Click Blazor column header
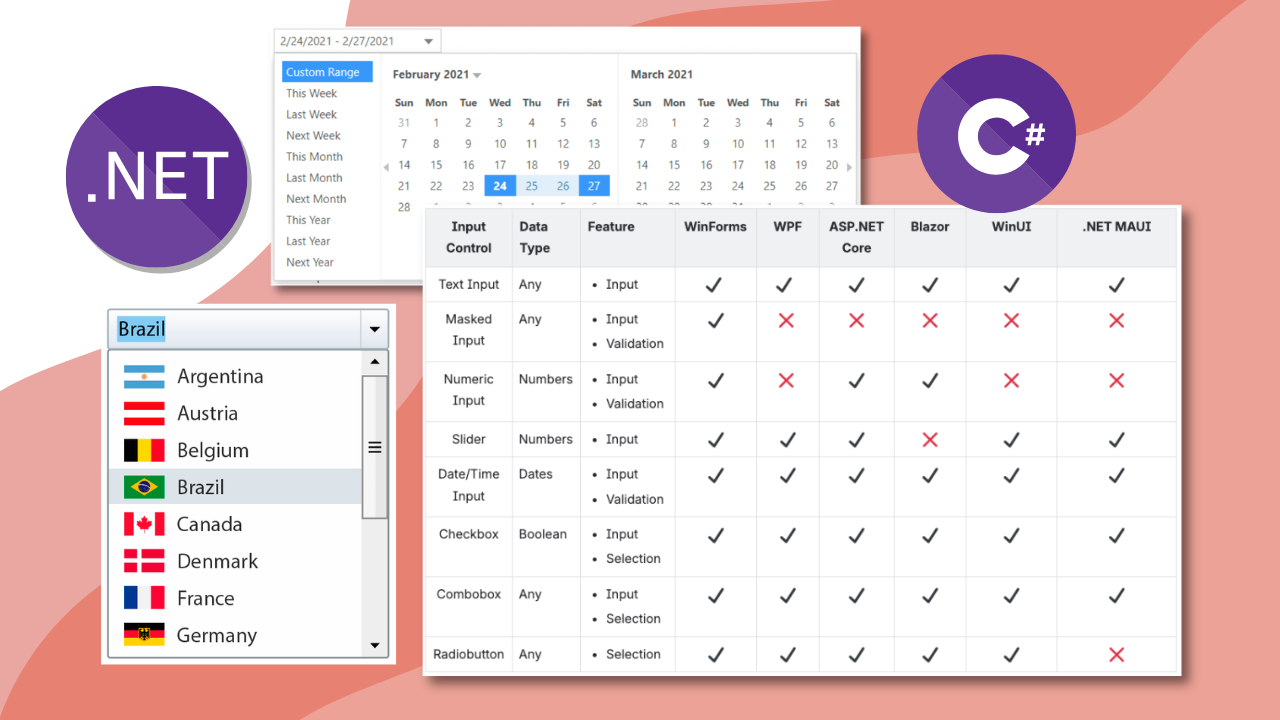 [930, 227]
